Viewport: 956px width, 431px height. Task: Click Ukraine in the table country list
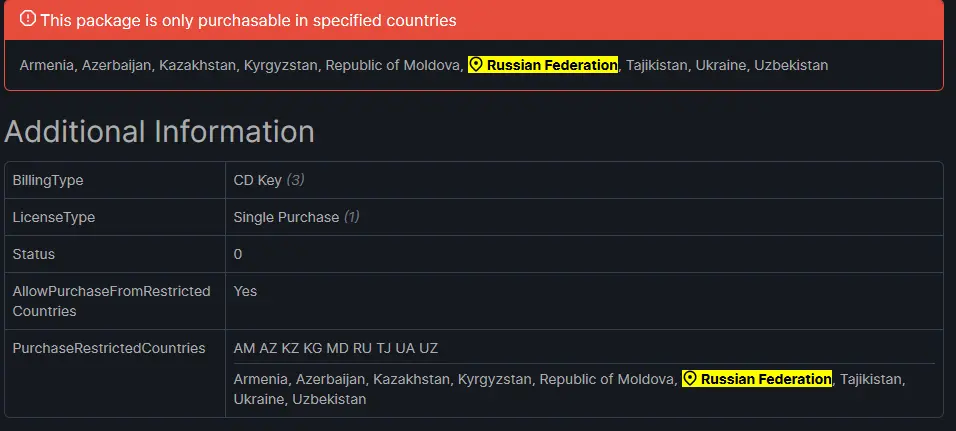pos(259,399)
